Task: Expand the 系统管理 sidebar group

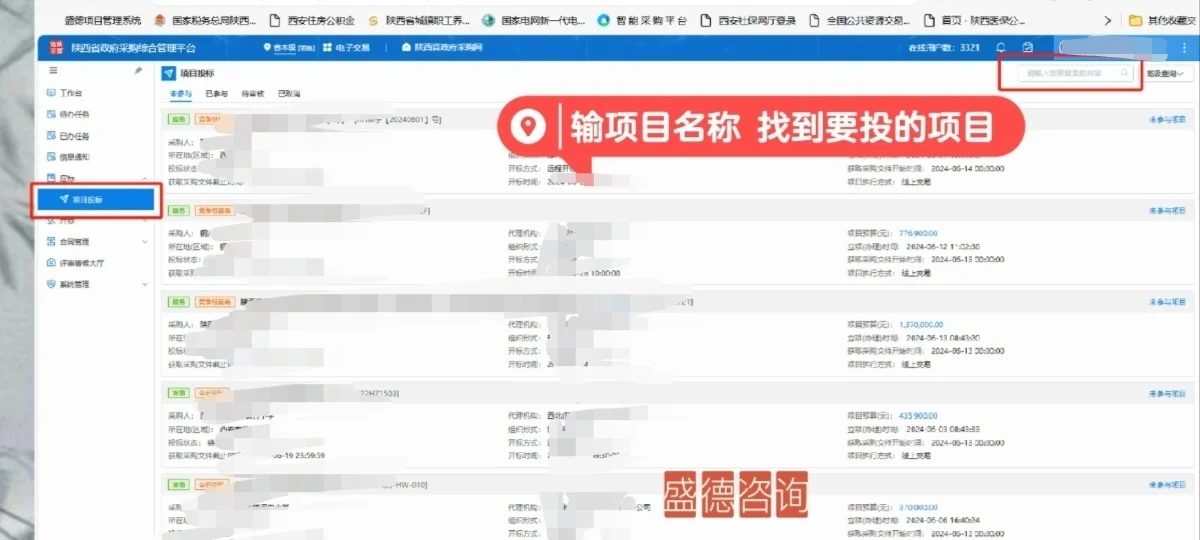Action: (98, 284)
